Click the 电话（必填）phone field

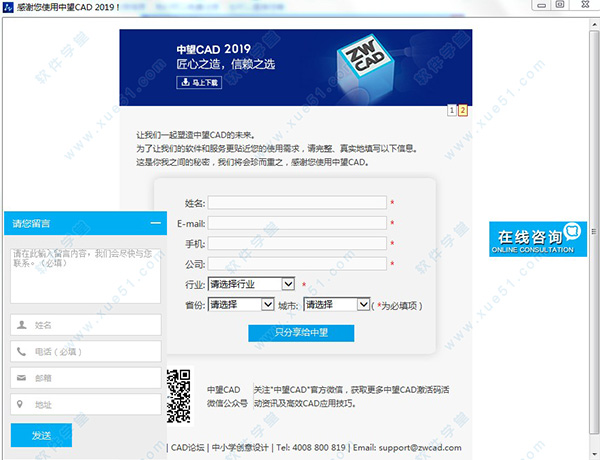pyautogui.click(x=86, y=351)
